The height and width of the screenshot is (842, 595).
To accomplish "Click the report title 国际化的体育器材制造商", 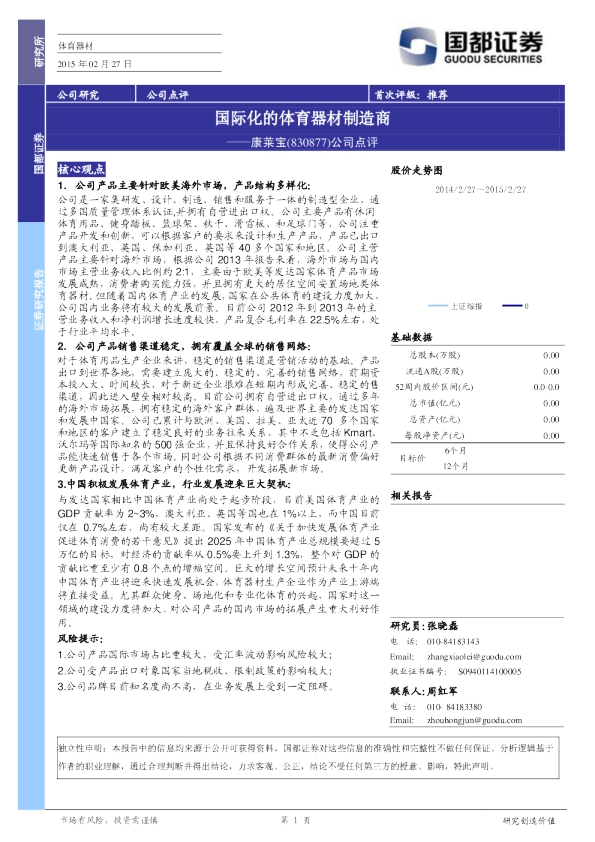I will (x=302, y=118).
